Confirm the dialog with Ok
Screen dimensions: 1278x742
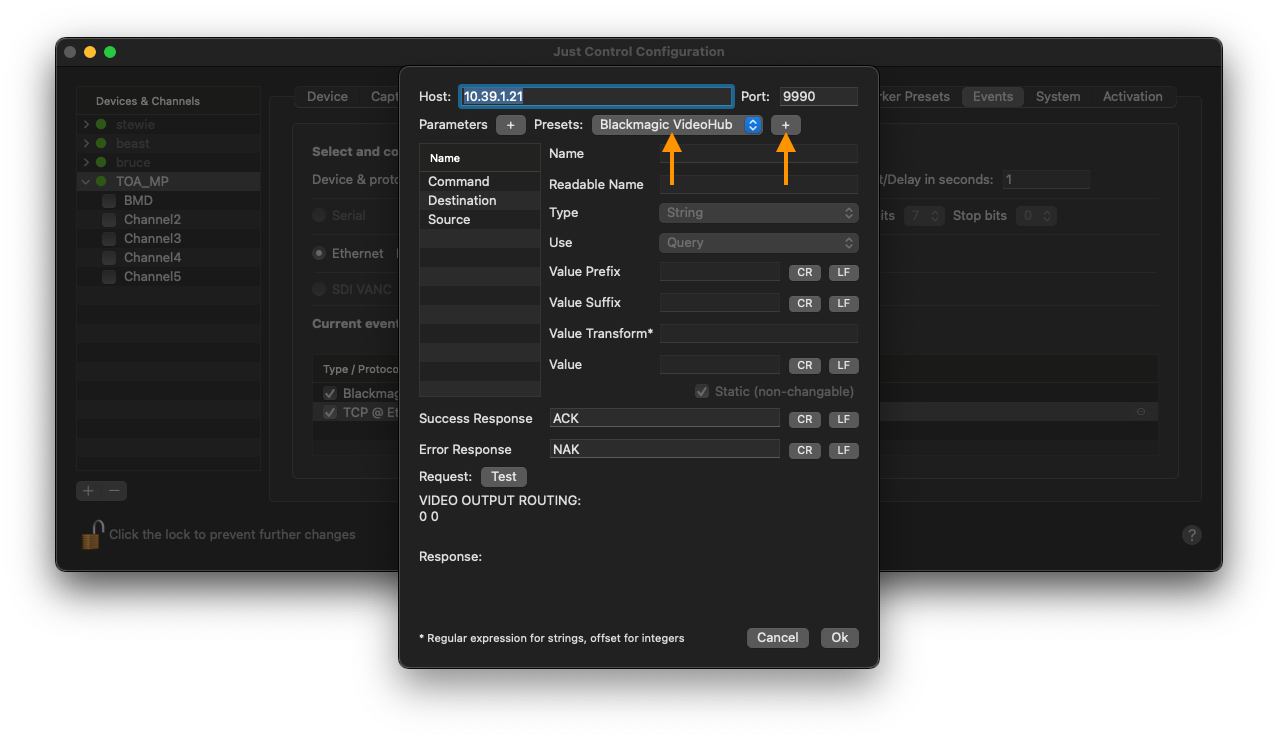pos(840,638)
